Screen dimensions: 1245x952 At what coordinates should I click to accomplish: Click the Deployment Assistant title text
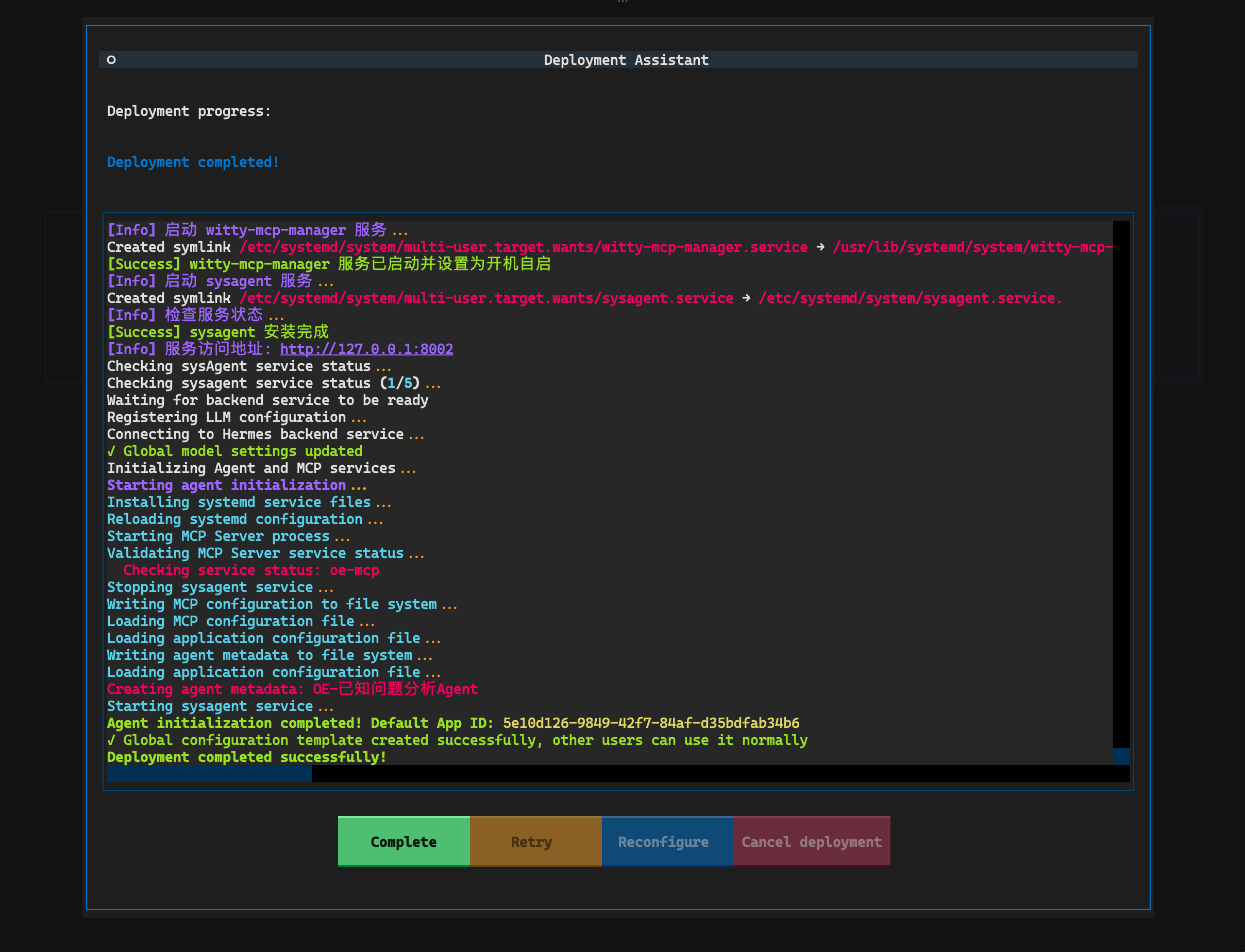626,60
